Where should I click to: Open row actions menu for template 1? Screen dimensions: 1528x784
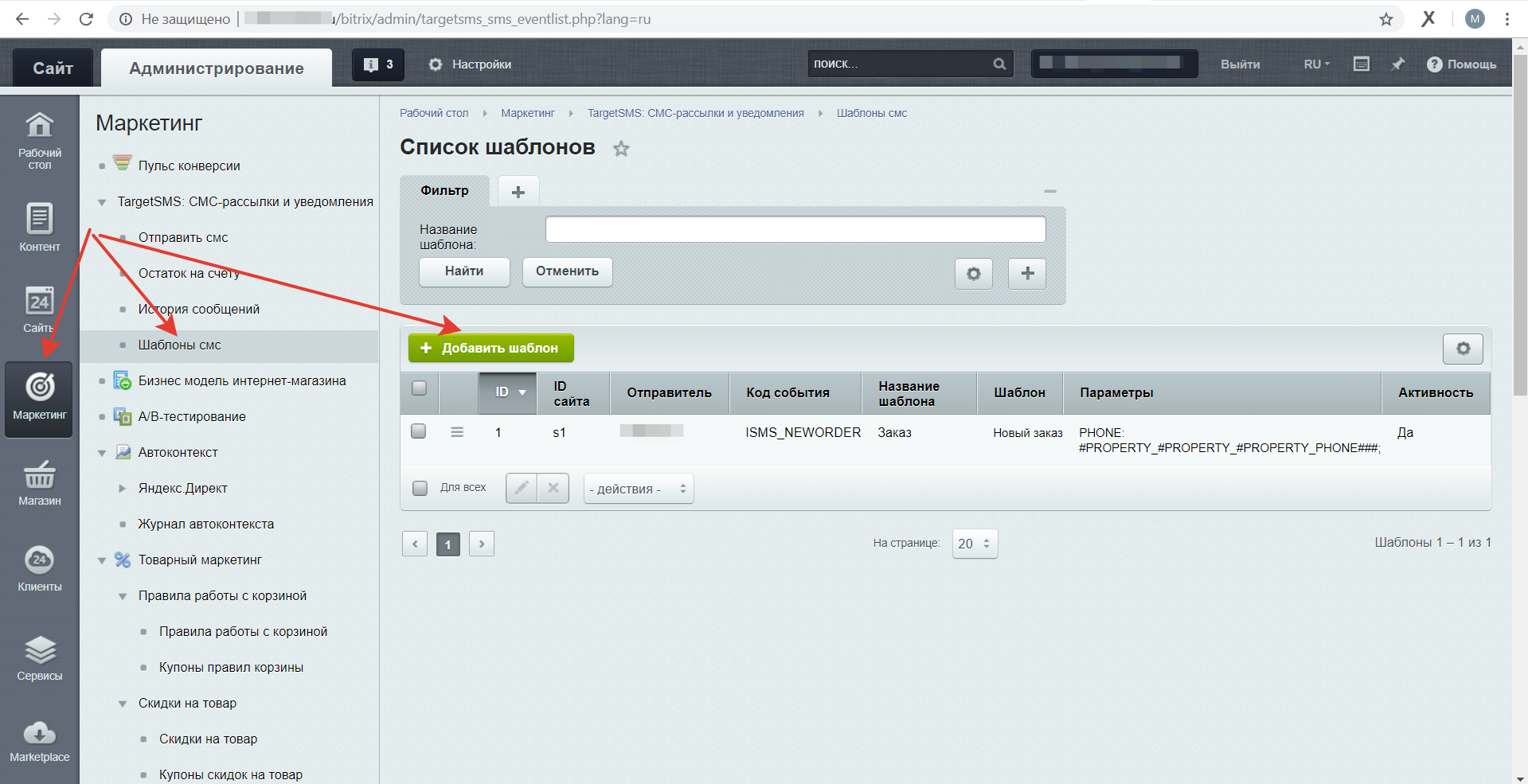457,432
